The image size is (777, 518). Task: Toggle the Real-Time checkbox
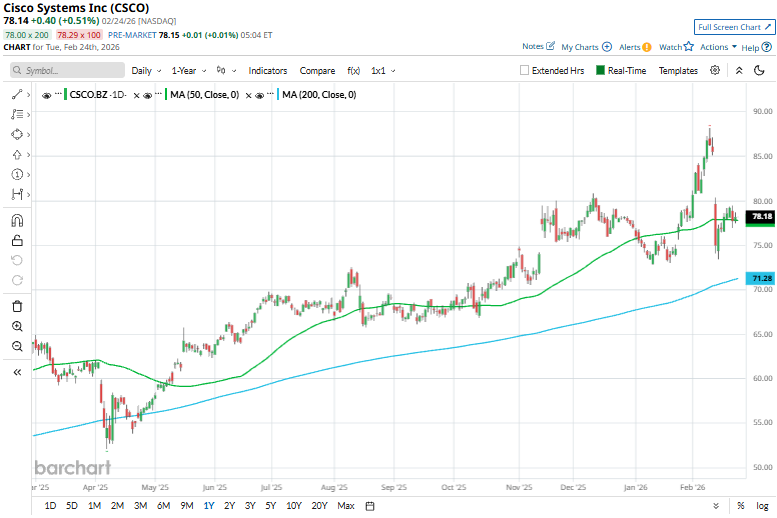(600, 71)
